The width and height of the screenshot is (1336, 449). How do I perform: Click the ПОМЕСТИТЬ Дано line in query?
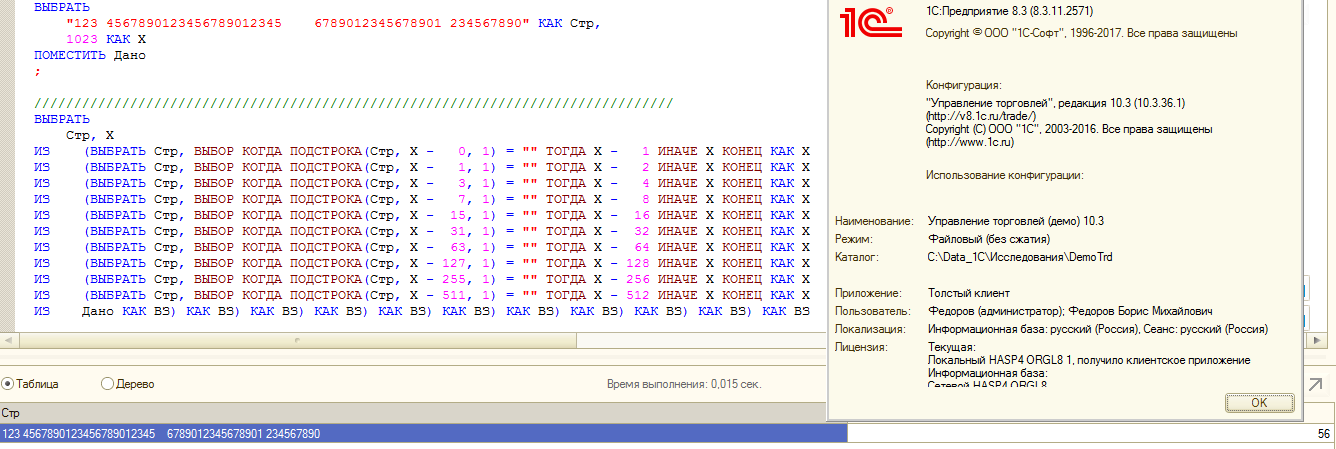coord(90,55)
